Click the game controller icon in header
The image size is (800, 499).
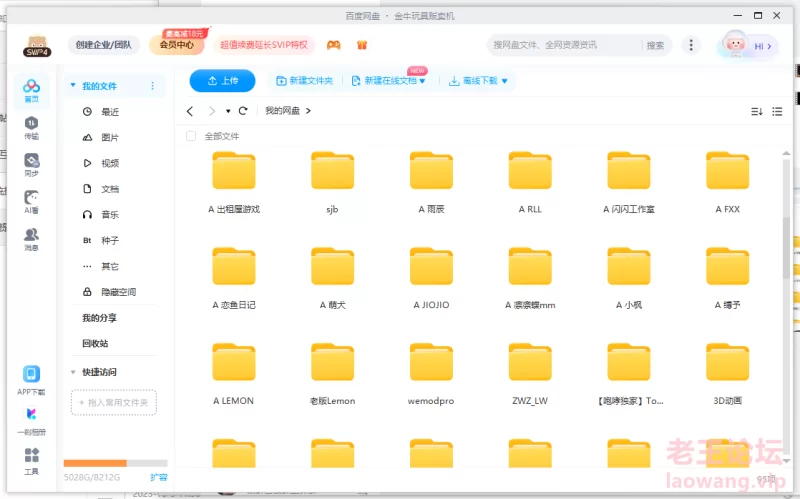(x=334, y=45)
